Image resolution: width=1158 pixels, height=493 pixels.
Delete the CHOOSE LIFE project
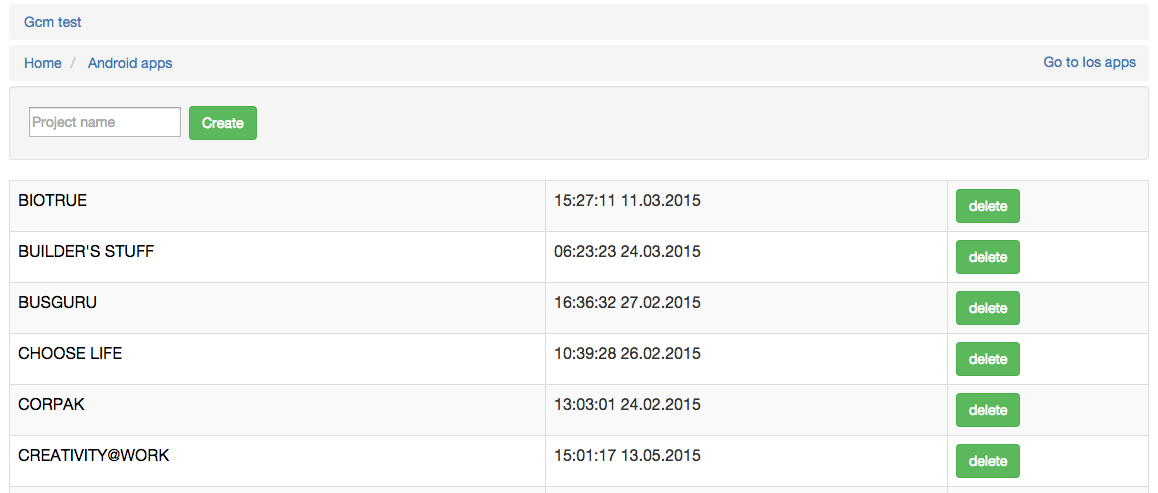(987, 359)
